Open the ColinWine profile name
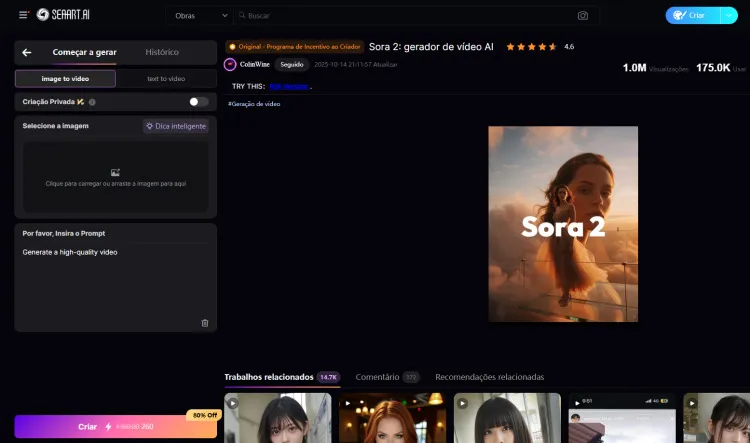This screenshot has height=443, width=750. tap(254, 65)
